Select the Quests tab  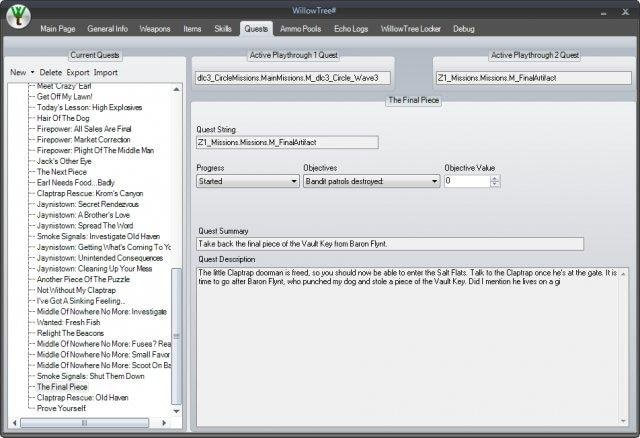[256, 29]
